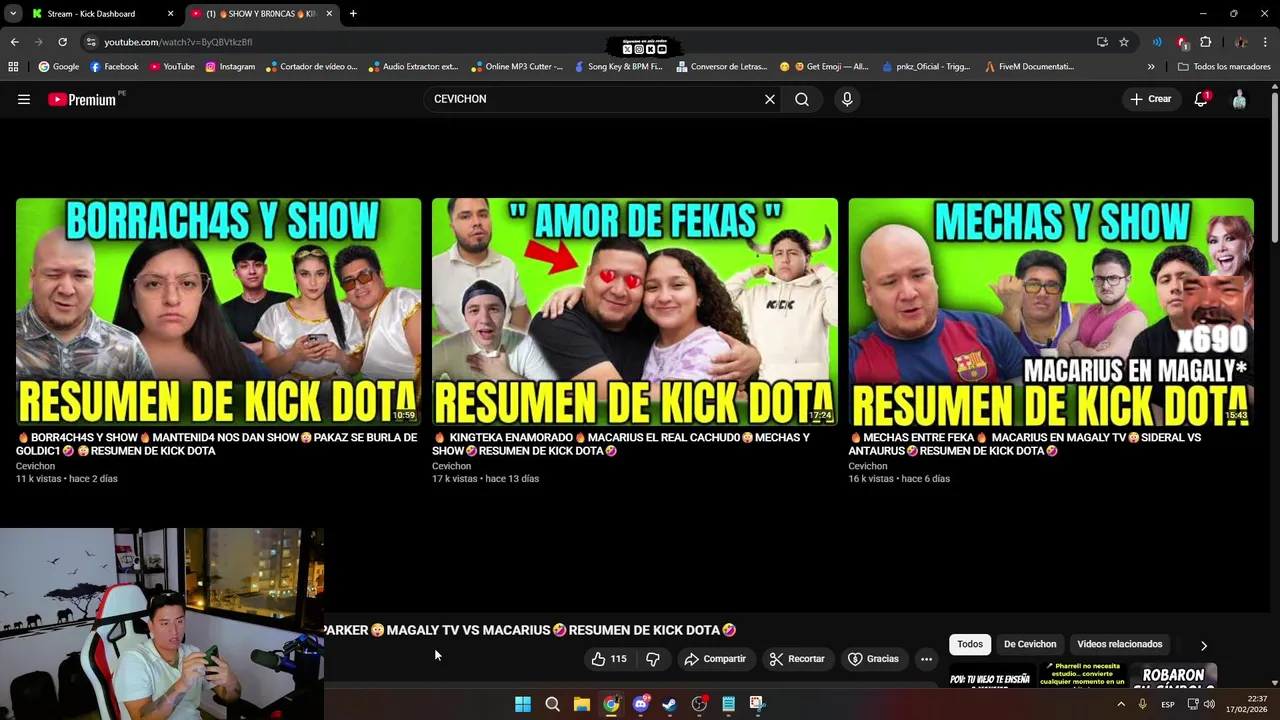
Task: Reload the current page
Action: tap(62, 42)
